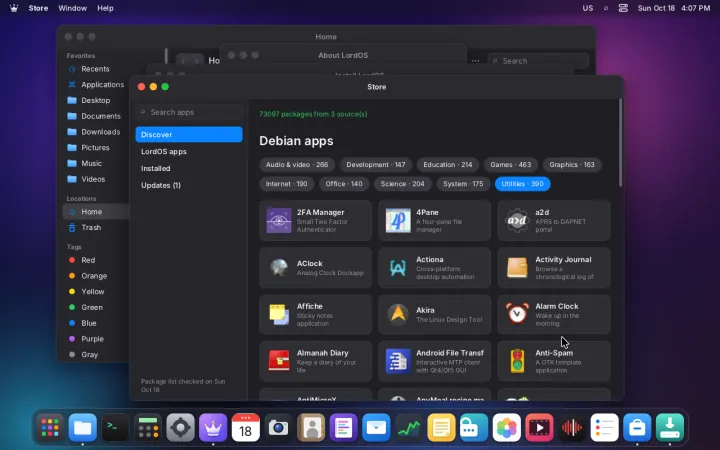The width and height of the screenshot is (720, 450).
Task: Click the crown system menu icon
Action: [x=14, y=8]
